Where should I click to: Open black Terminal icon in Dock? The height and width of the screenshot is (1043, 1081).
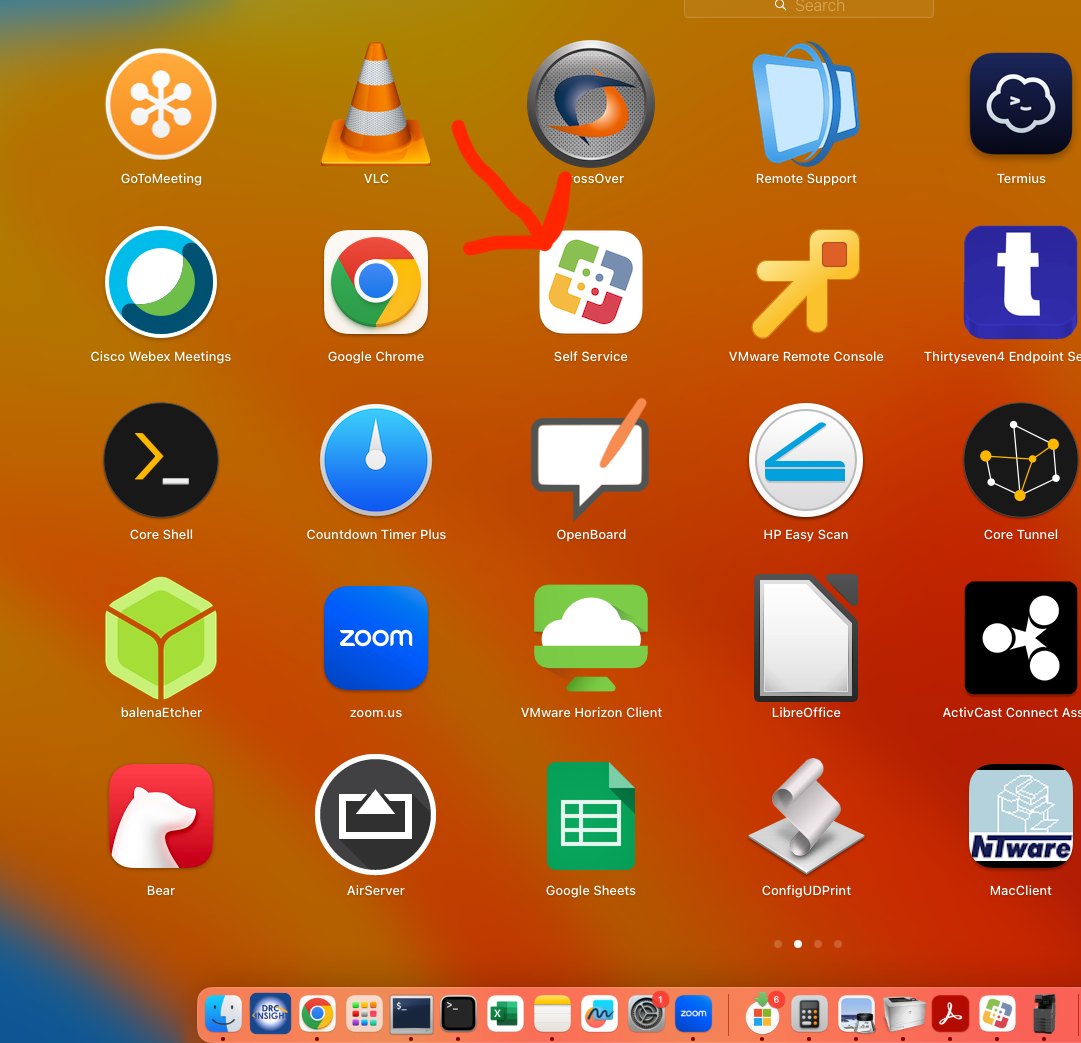coord(458,1013)
